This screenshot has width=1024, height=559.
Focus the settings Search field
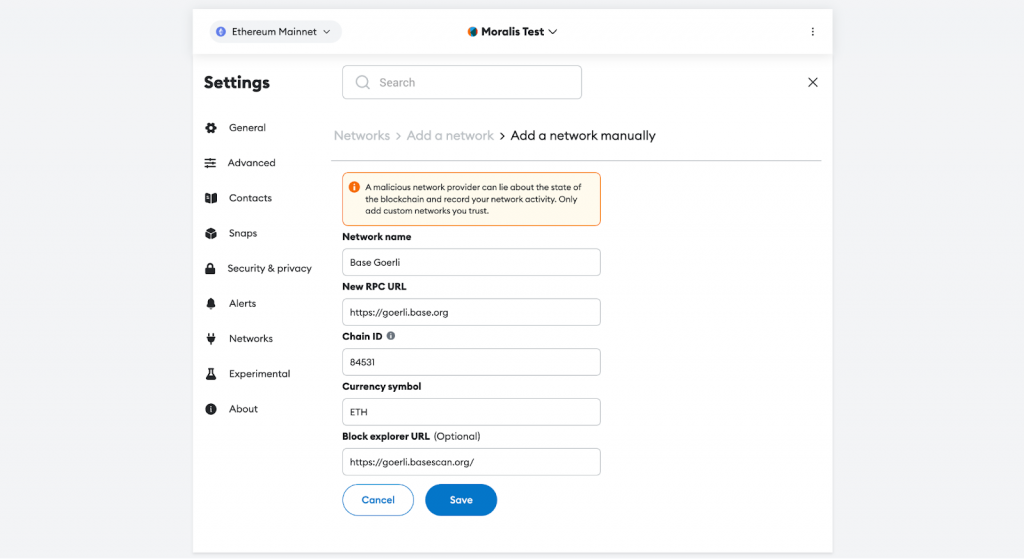pyautogui.click(x=462, y=82)
